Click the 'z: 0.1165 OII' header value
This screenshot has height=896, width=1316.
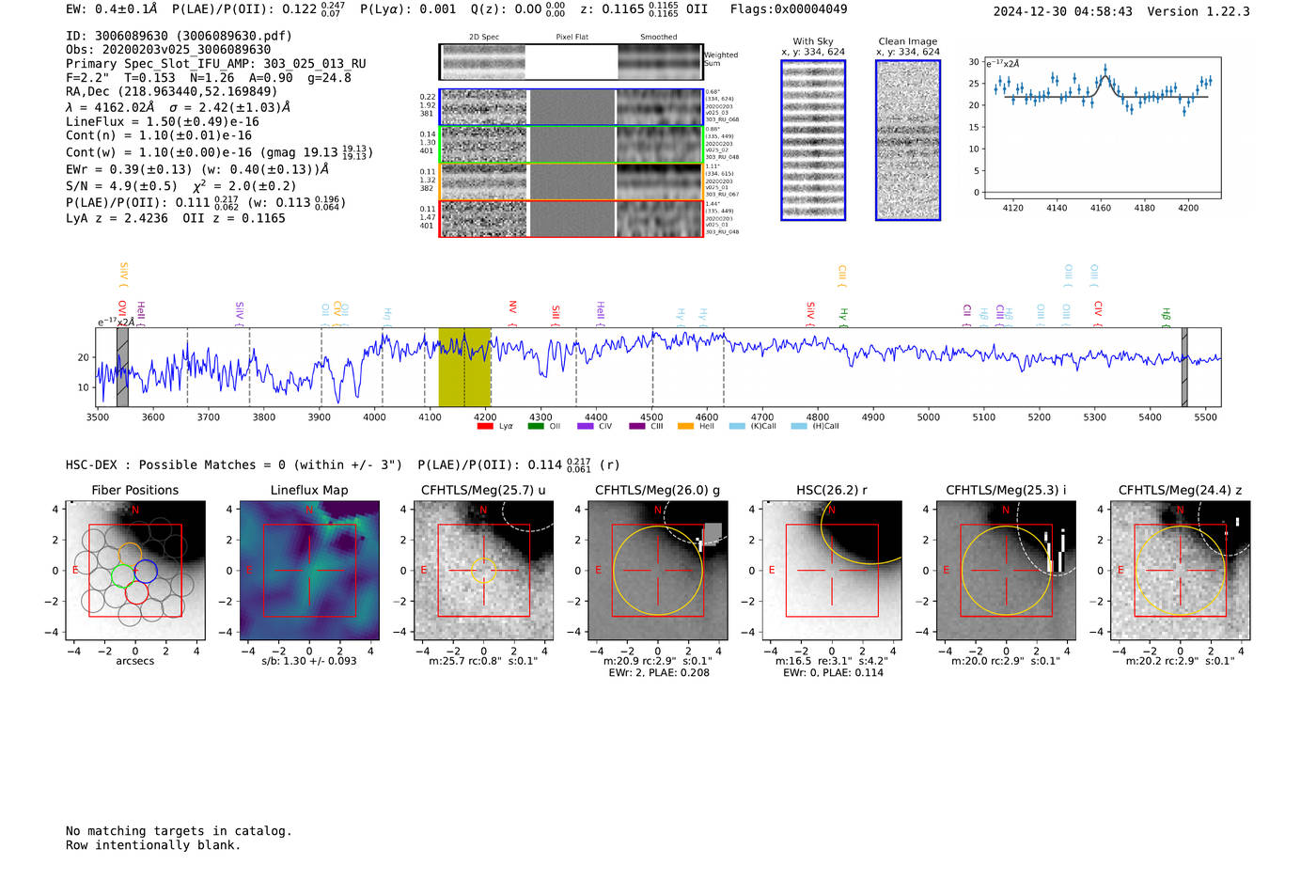(644, 9)
